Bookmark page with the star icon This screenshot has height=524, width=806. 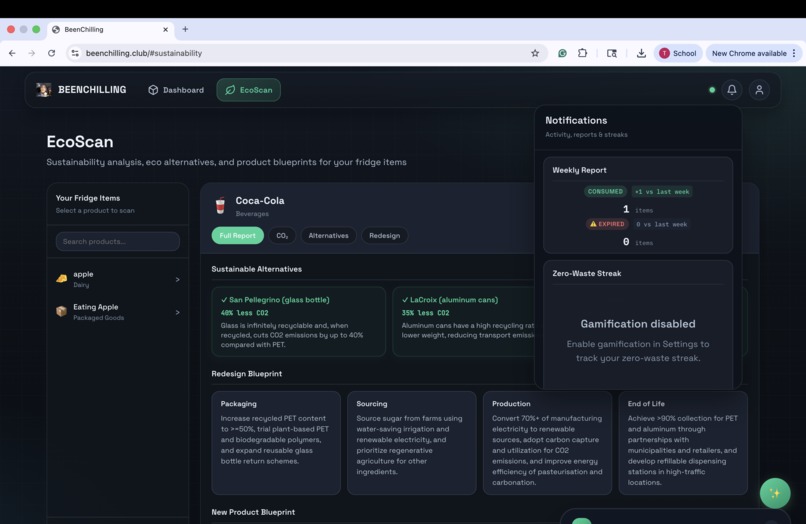[535, 53]
